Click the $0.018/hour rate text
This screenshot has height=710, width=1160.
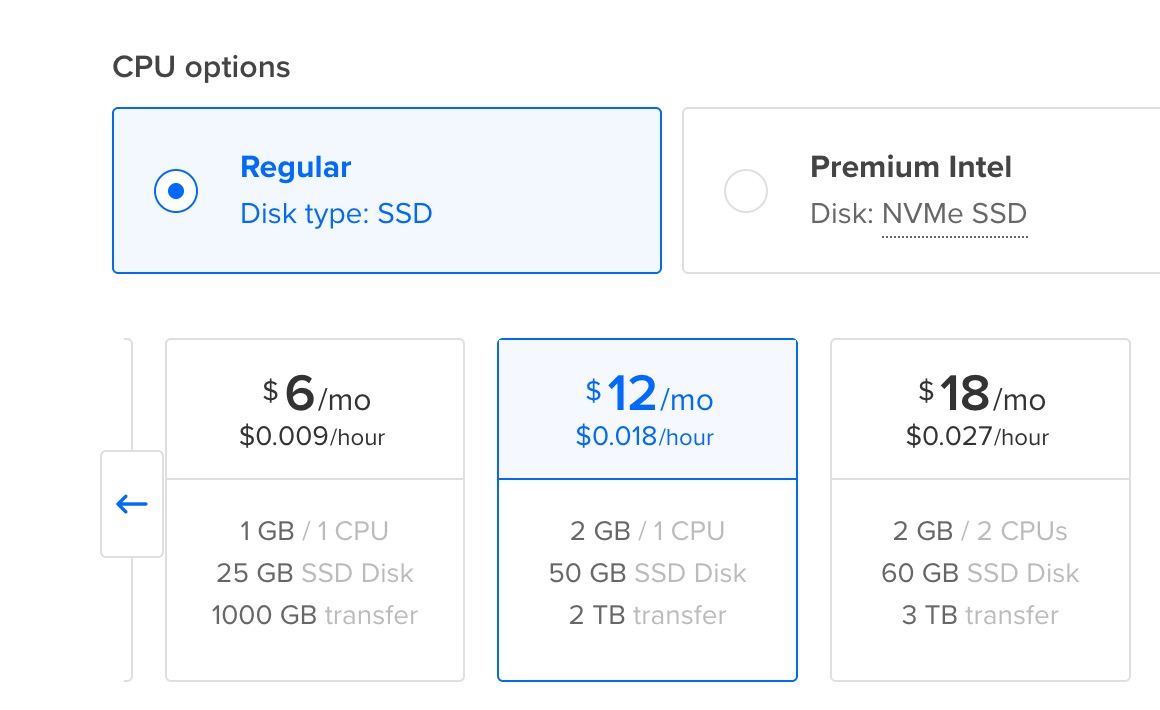tap(645, 437)
